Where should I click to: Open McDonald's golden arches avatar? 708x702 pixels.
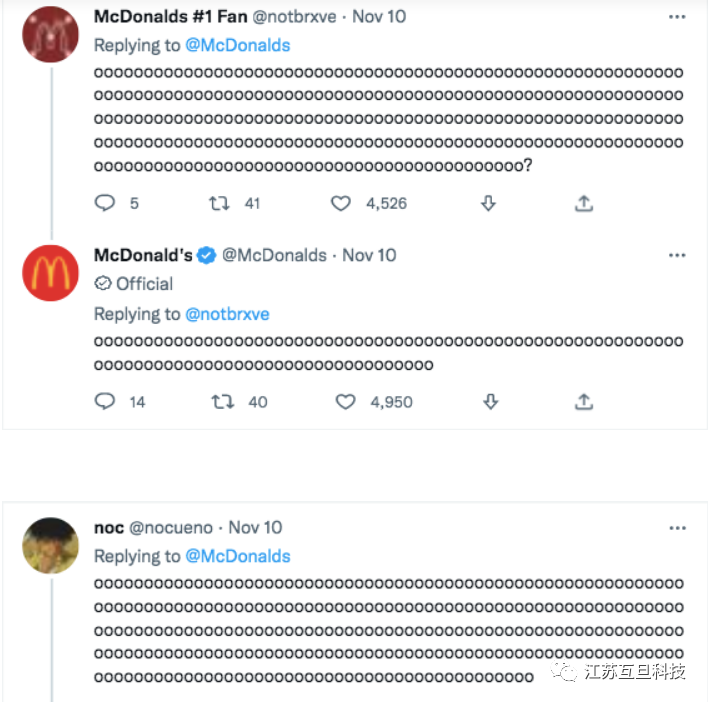pos(50,272)
